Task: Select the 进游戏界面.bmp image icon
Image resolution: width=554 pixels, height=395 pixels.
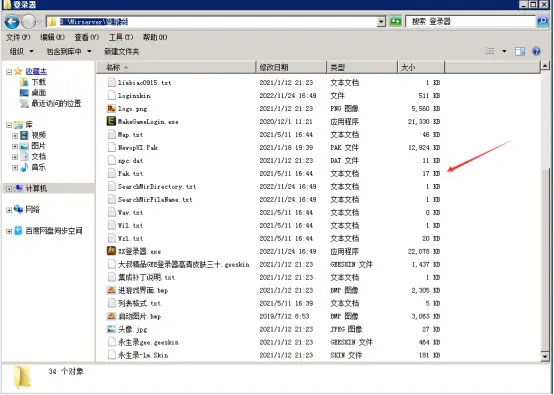Action: 111,290
